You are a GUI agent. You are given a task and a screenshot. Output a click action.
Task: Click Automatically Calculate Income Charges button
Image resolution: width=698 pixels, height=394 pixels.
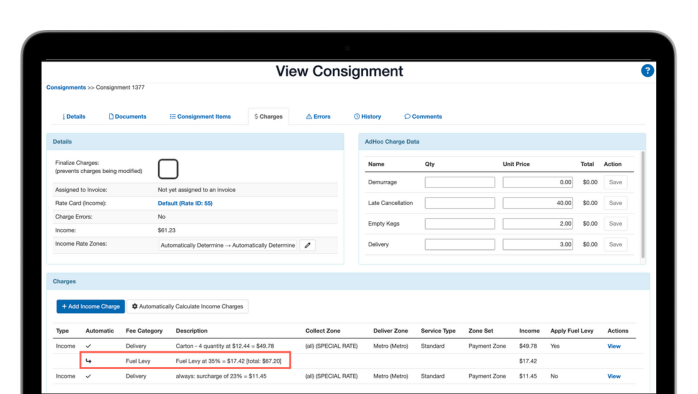[187, 306]
